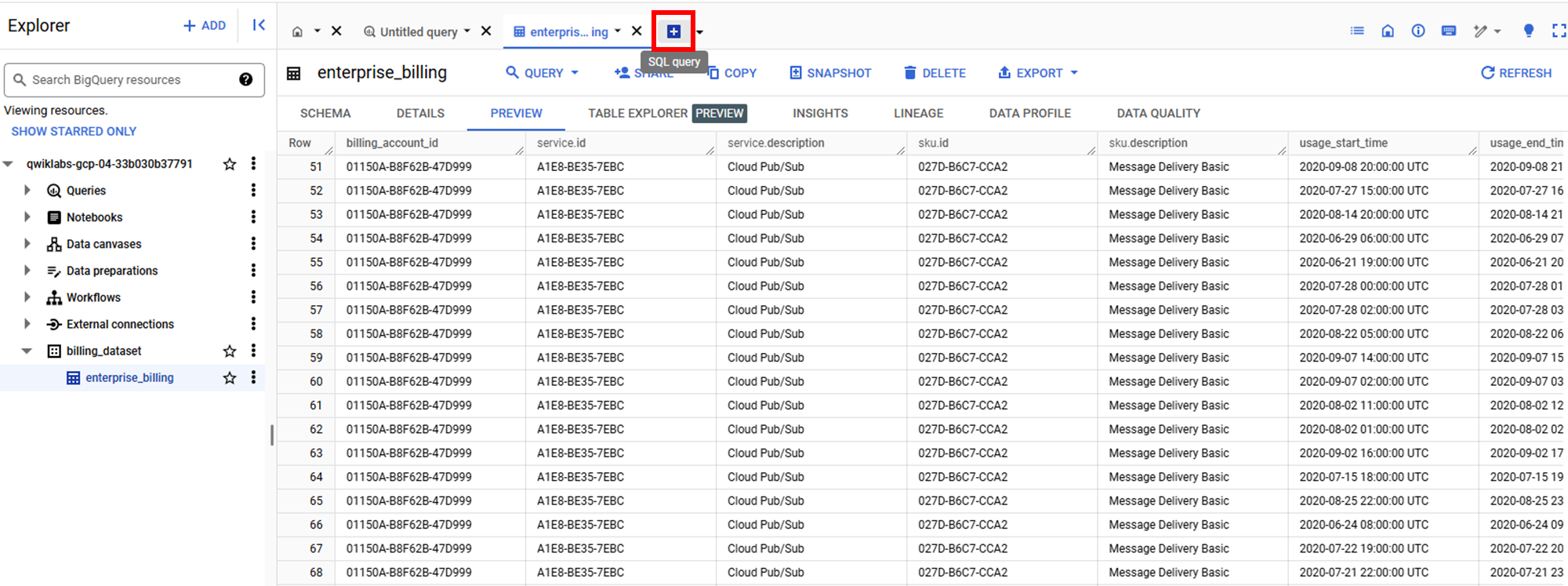Open the QUERY dropdown button
Viewport: 1568px width, 586px height.
(x=543, y=73)
